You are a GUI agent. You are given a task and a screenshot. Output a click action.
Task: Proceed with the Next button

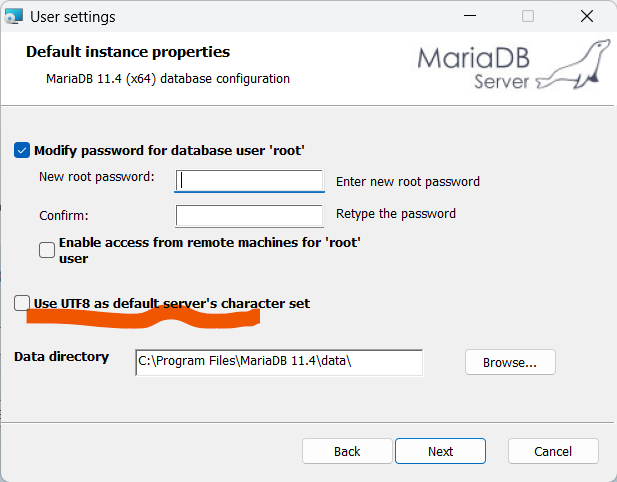click(440, 451)
